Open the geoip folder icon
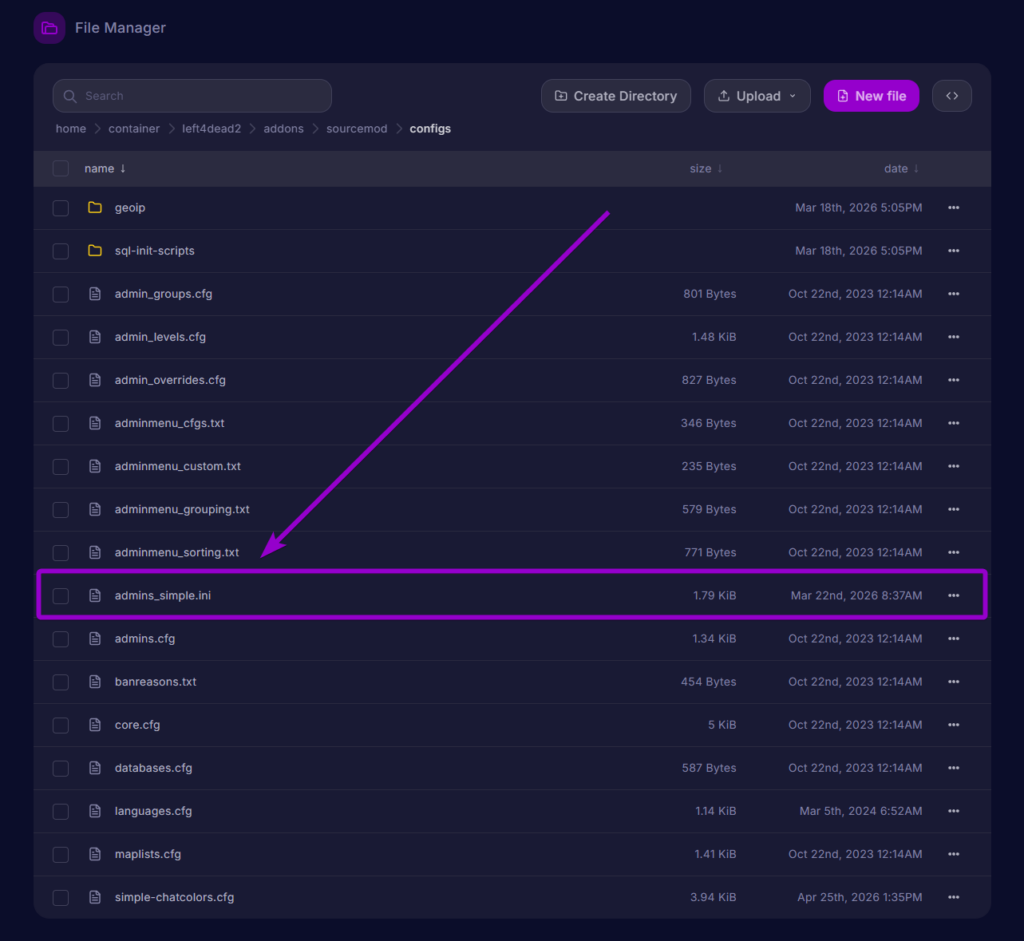Image resolution: width=1024 pixels, height=941 pixels. click(x=95, y=207)
